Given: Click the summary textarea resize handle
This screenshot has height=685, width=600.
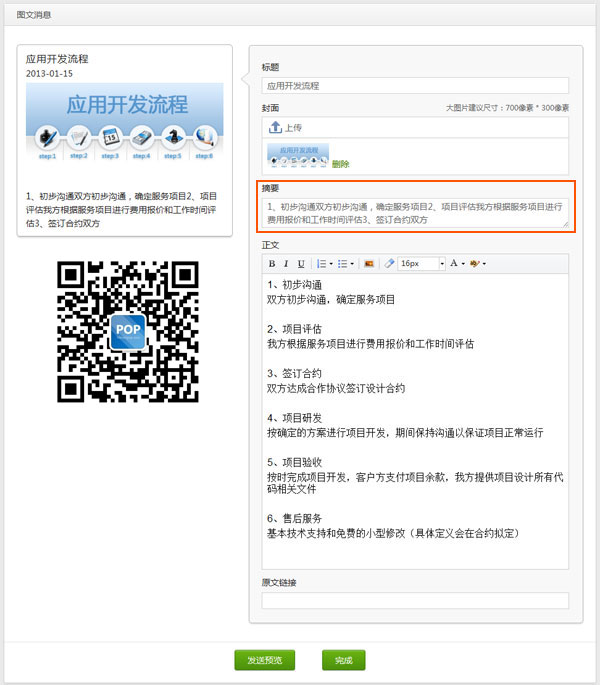Looking at the screenshot, I should point(565,224).
